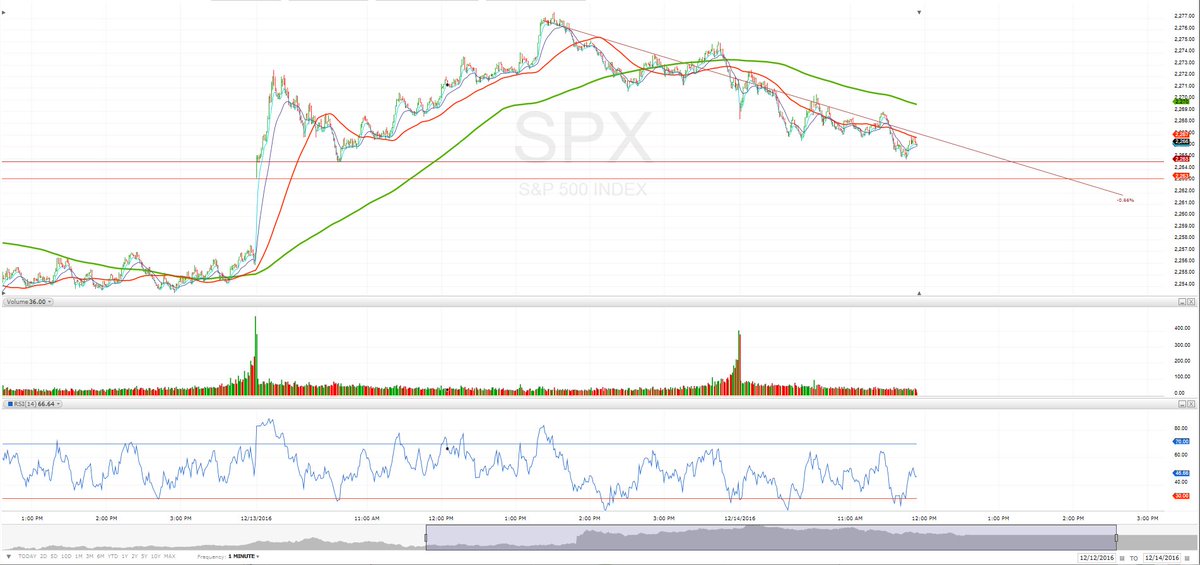Open Frequency 1 MINUTE dropdown
The width and height of the screenshot is (1200, 565).
click(243, 556)
